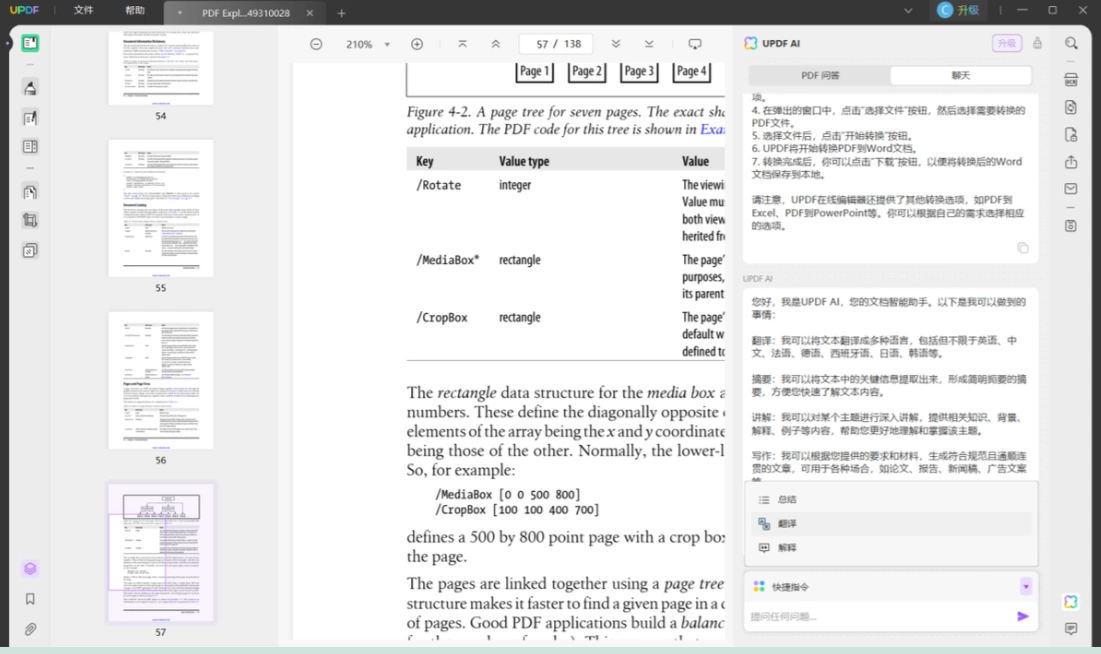Click the 提问任何问题 chat input box
This screenshot has width=1101, height=654.
pos(878,617)
